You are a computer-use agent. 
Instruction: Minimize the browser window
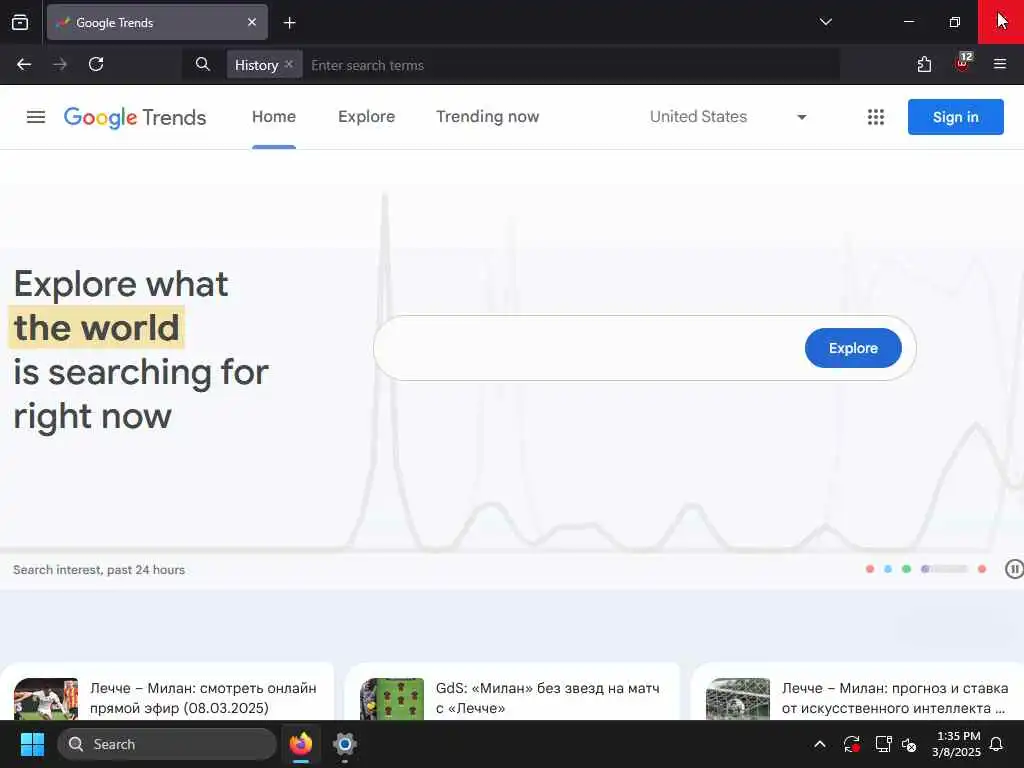(x=909, y=22)
